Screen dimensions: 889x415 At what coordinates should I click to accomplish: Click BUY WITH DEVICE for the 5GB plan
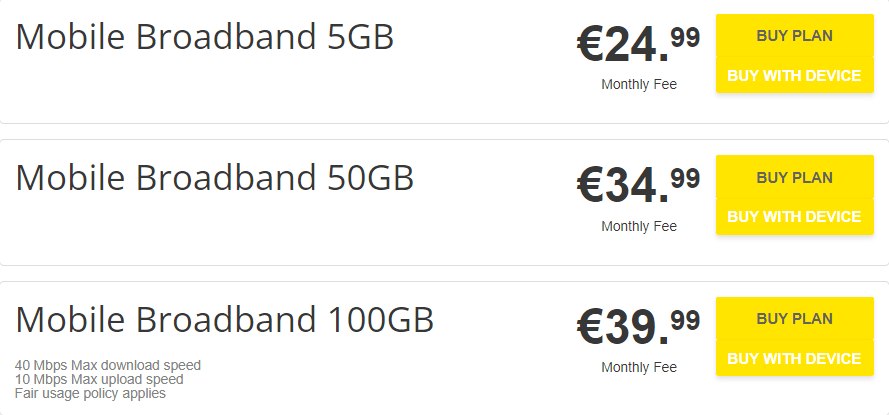[x=794, y=75]
